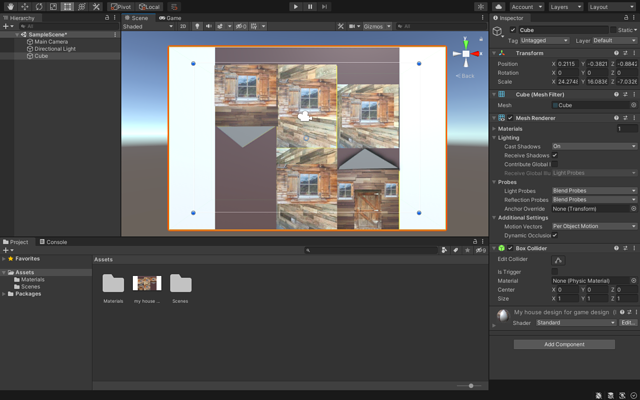Open Mesh Renderer preset icon
Viewport: 640px width, 400px height.
click(x=625, y=118)
